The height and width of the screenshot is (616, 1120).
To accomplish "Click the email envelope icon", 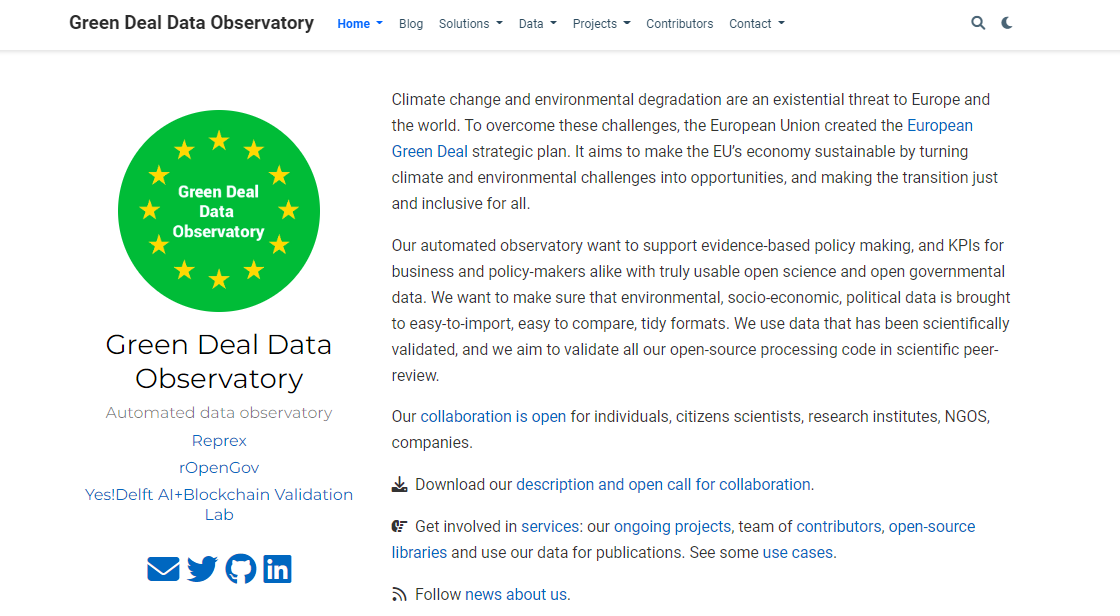I will 163,569.
